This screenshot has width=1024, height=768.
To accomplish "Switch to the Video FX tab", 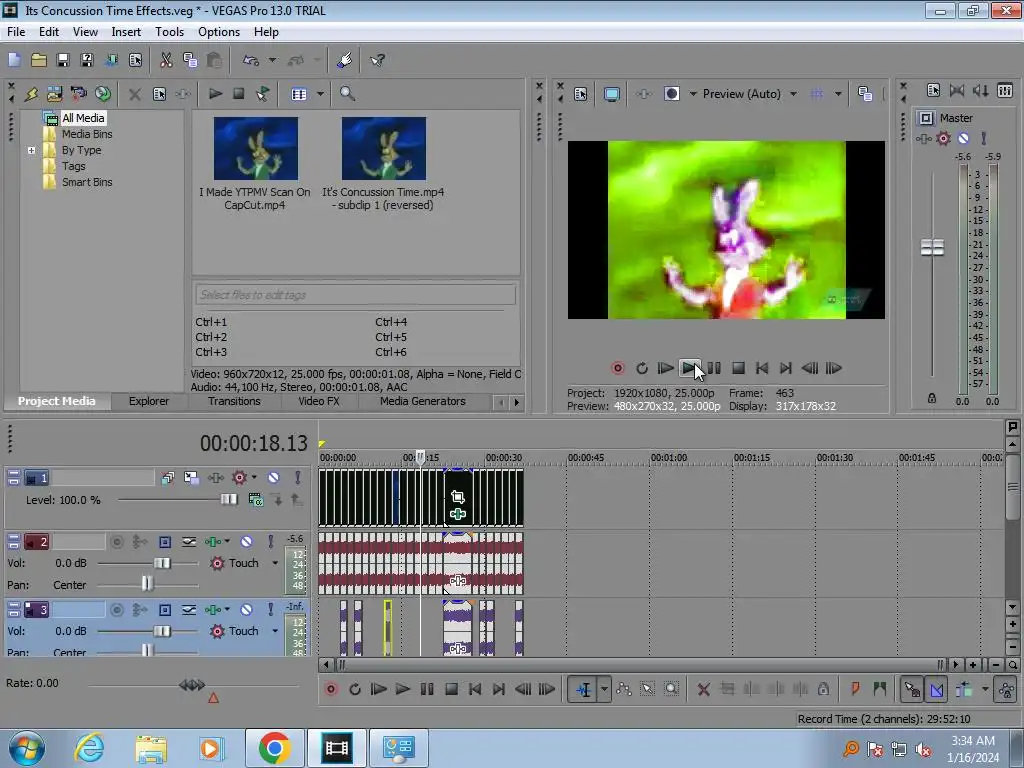I will (319, 401).
